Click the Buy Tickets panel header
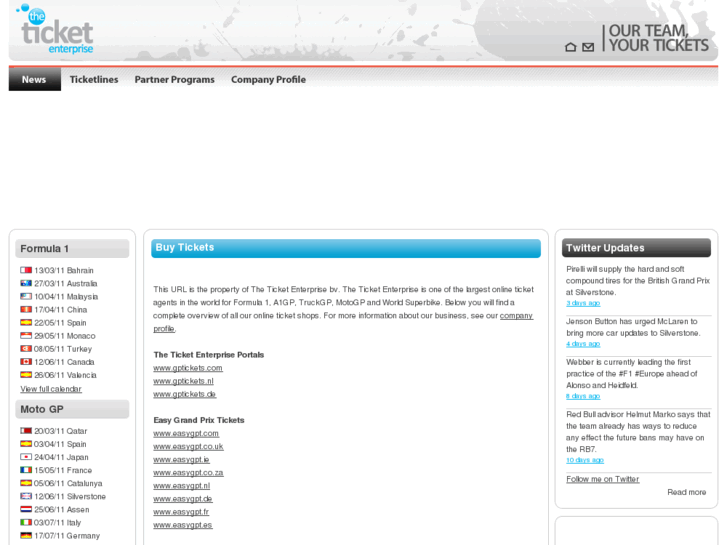 point(346,248)
